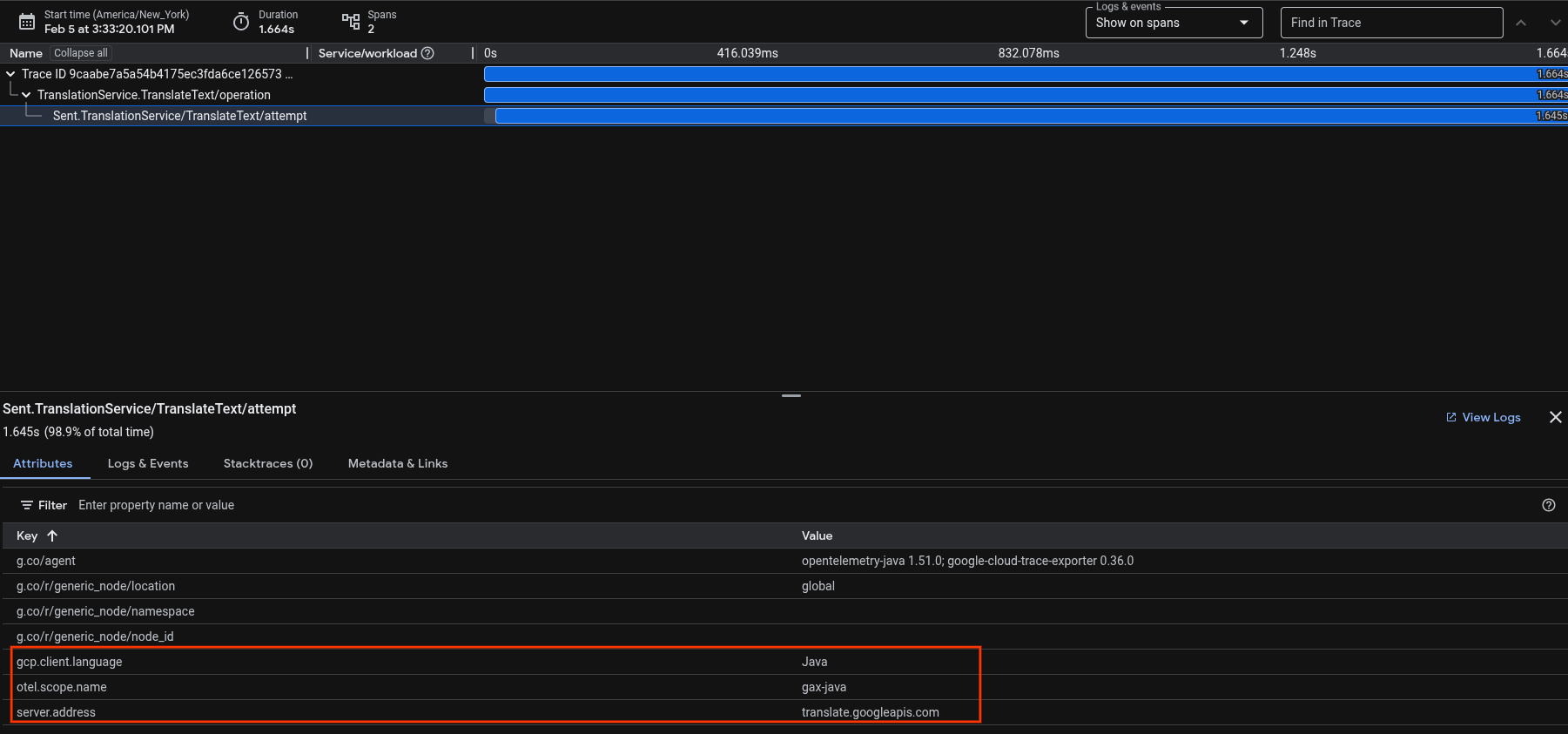Open Service/workload help icon
The height and width of the screenshot is (734, 1568).
point(427,53)
